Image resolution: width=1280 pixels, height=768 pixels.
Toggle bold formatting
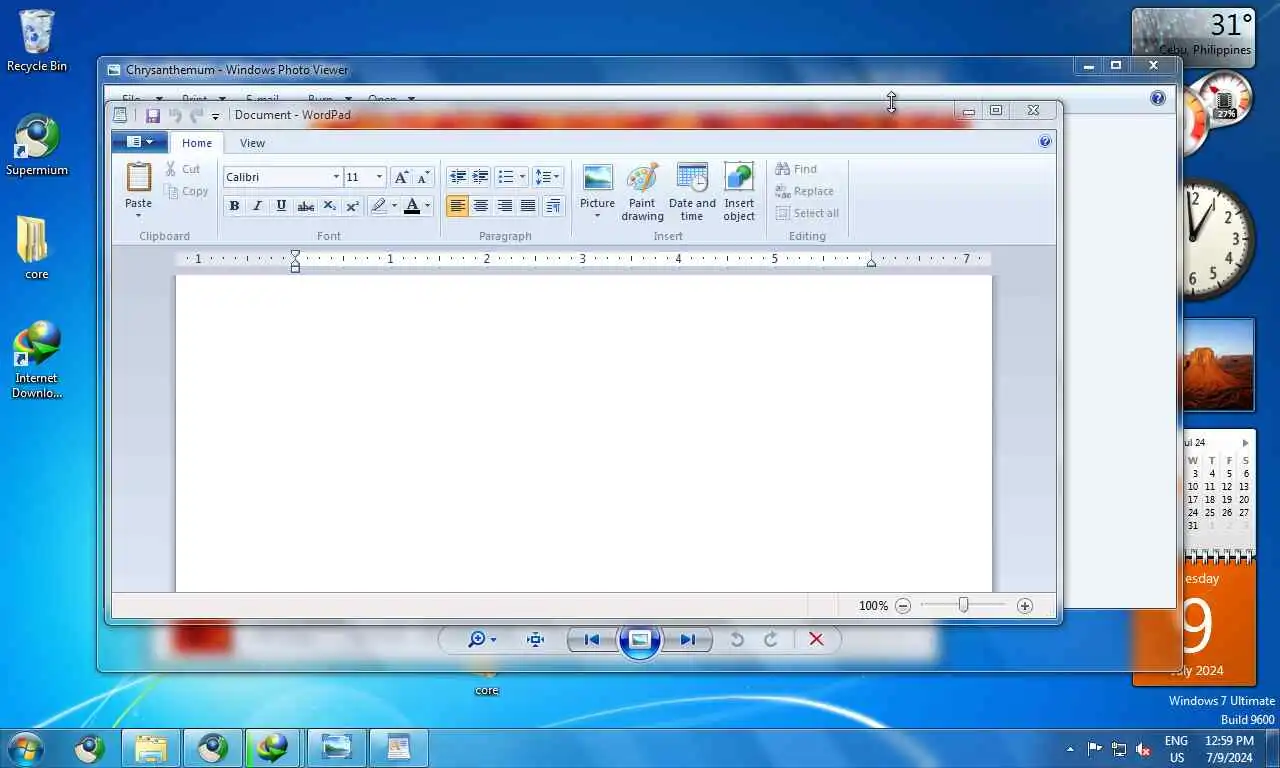[234, 206]
